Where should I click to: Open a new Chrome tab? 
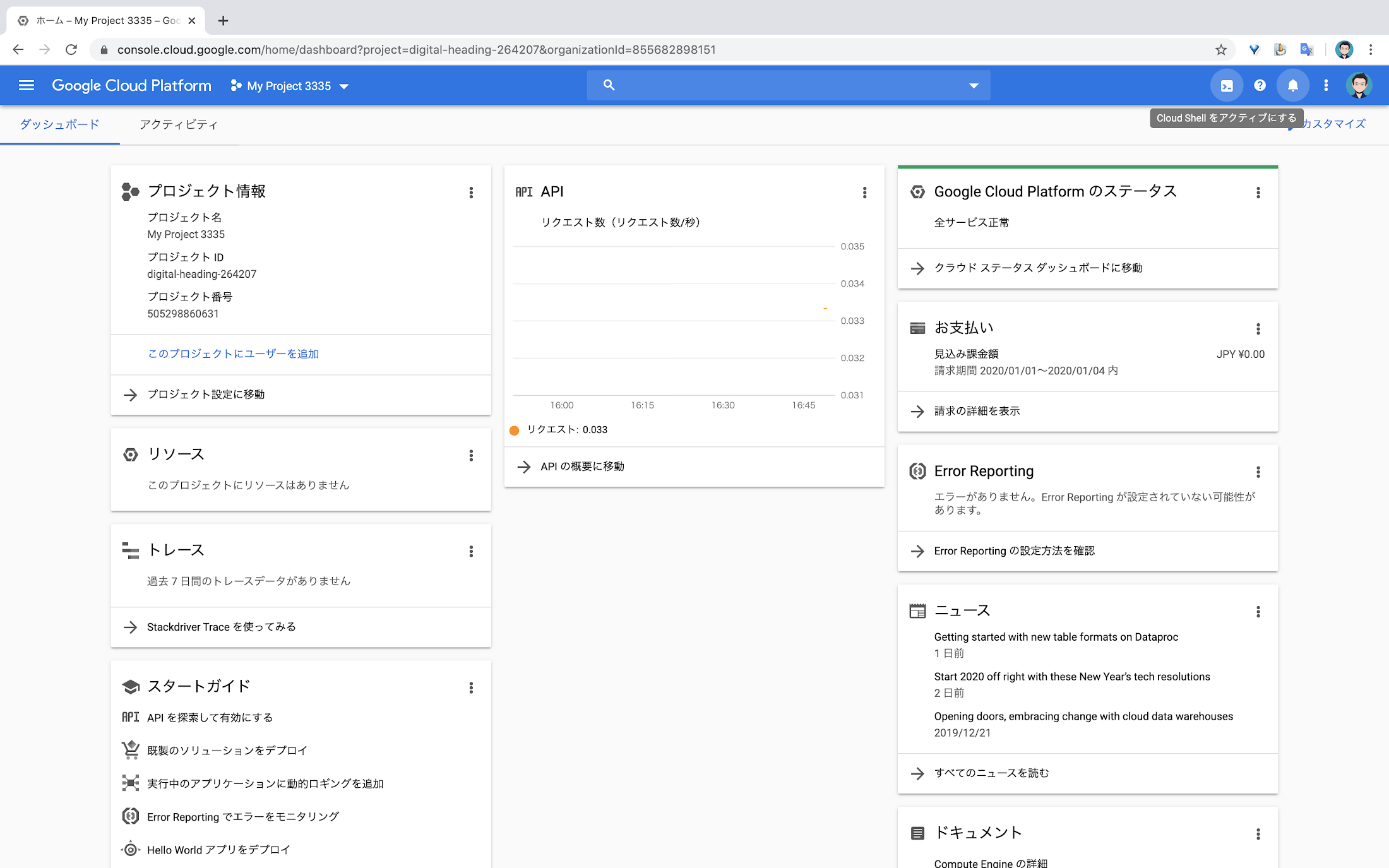point(223,21)
